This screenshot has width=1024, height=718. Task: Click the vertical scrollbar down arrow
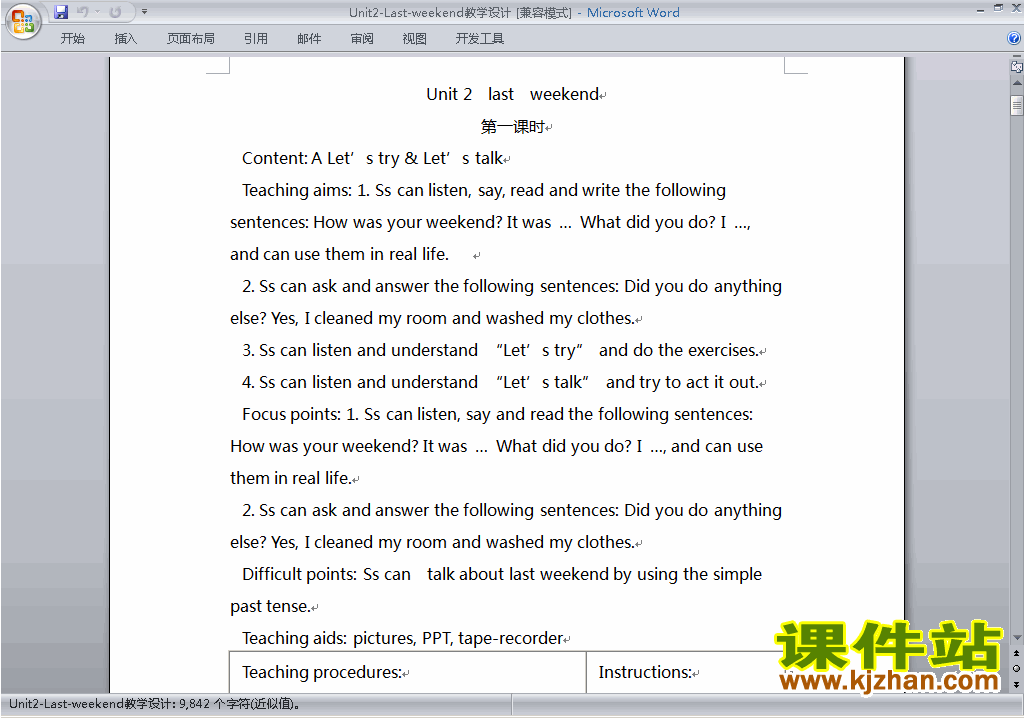1017,638
